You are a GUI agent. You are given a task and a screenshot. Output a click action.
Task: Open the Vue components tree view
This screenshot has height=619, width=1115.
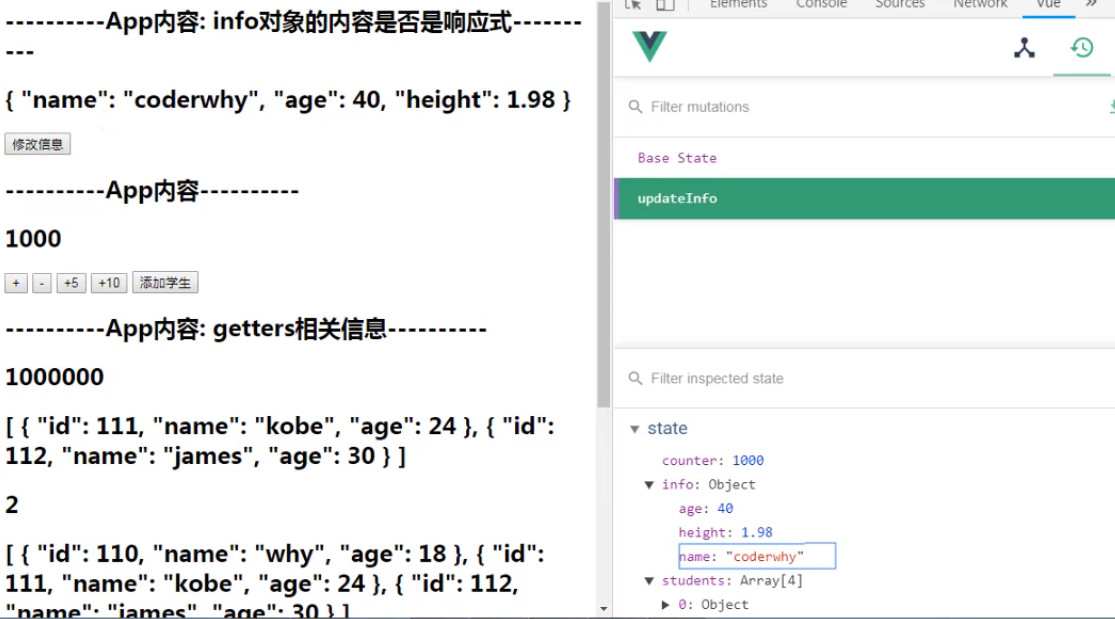pos(1024,48)
